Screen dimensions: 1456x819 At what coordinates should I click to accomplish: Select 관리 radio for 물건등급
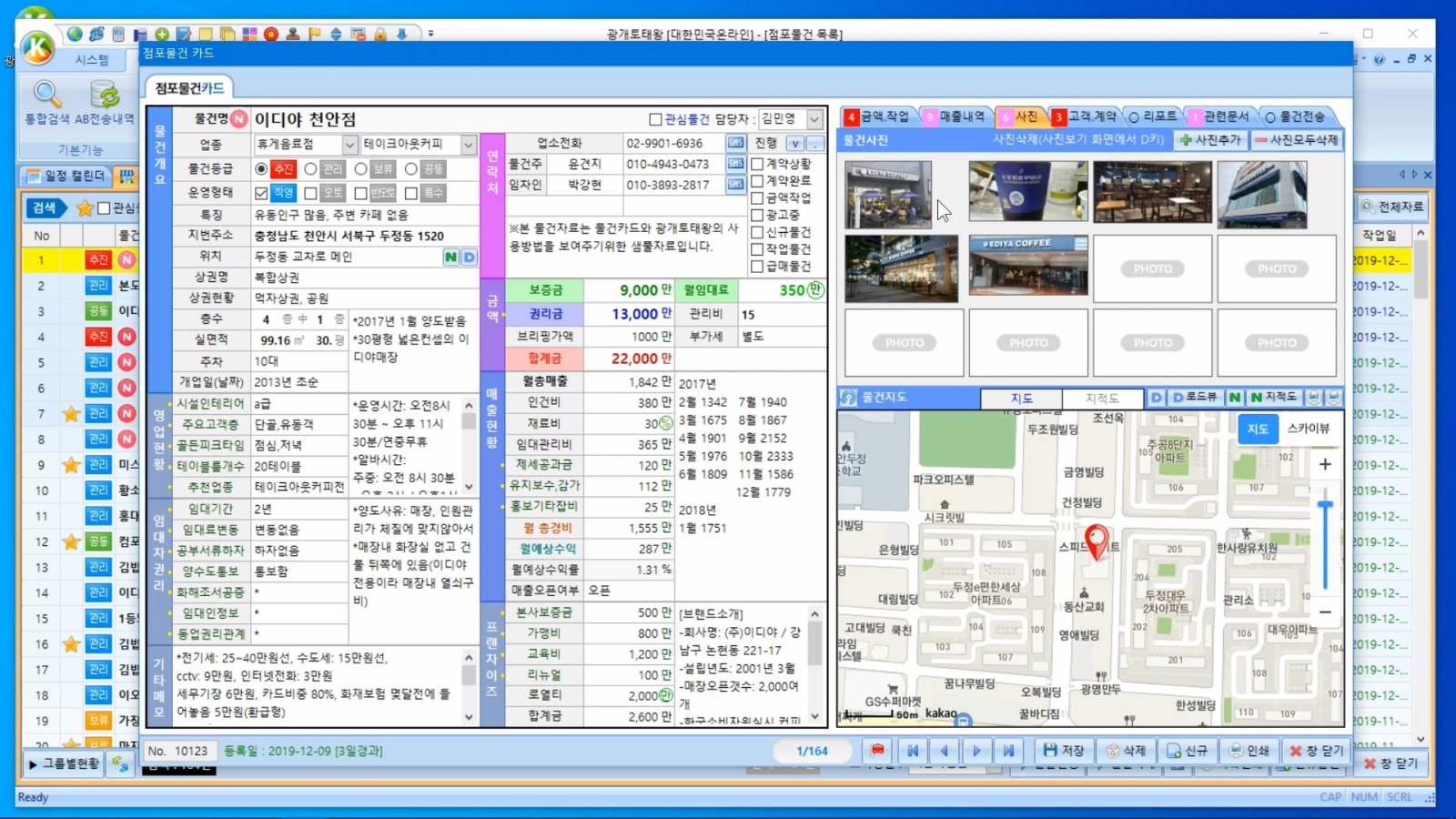pyautogui.click(x=311, y=169)
